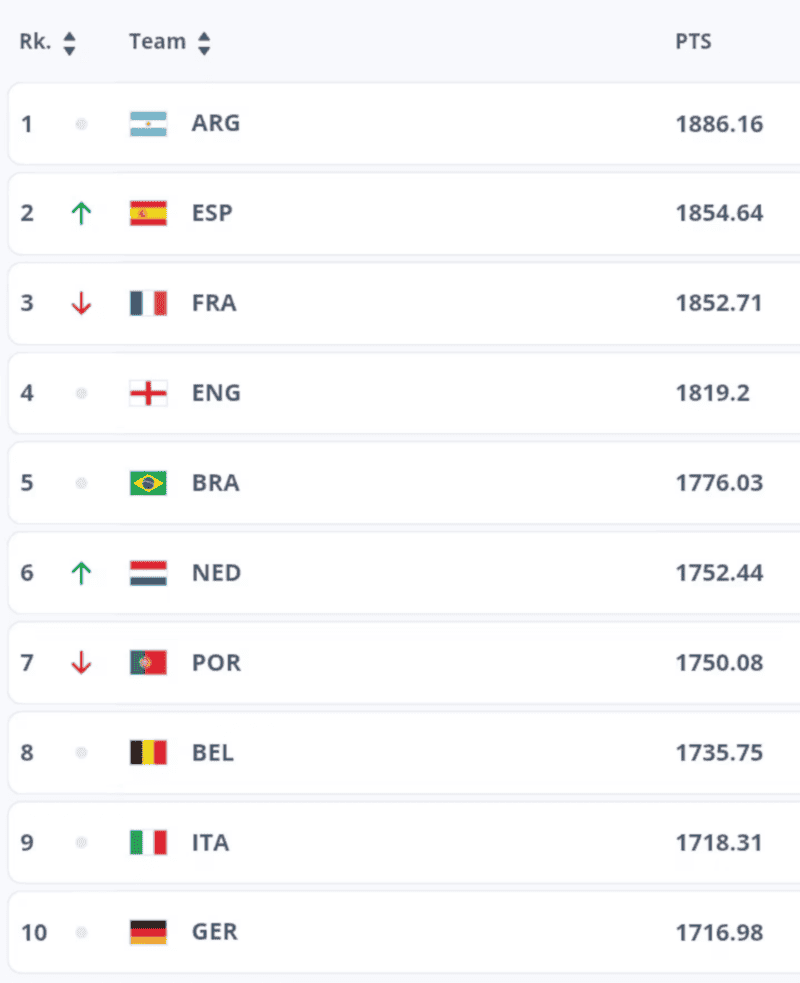The width and height of the screenshot is (800, 983).
Task: Click France's red down-arrow rank indicator
Action: [x=81, y=304]
